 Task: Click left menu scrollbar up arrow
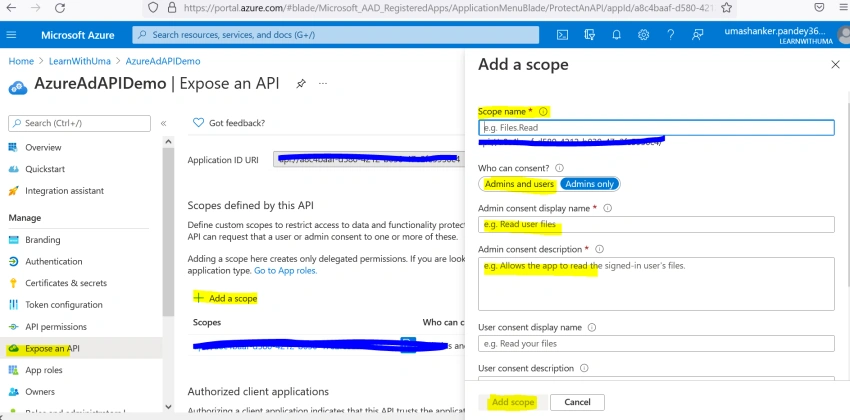(168, 141)
